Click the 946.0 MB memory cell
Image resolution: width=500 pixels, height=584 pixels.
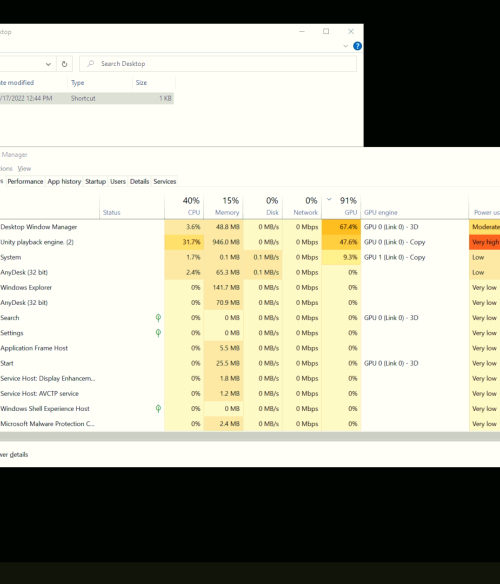click(x=224, y=242)
